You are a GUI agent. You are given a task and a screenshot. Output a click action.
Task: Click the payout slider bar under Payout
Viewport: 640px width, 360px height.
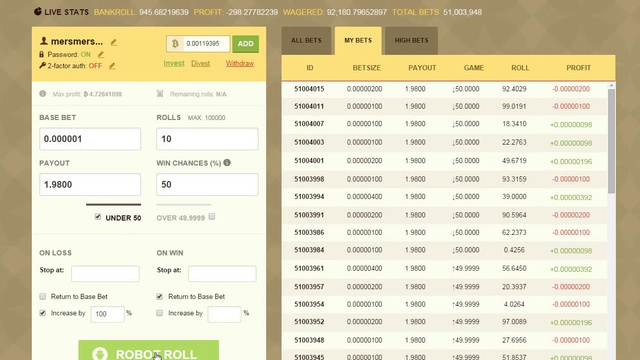coord(113,204)
